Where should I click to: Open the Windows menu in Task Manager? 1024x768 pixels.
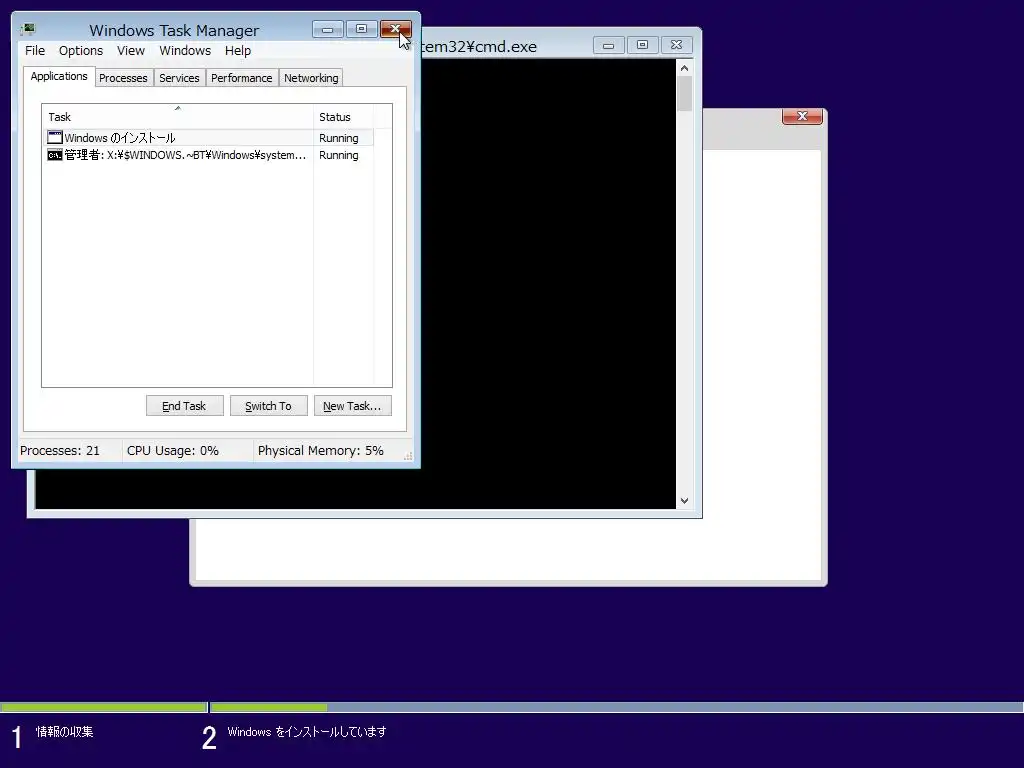point(185,50)
